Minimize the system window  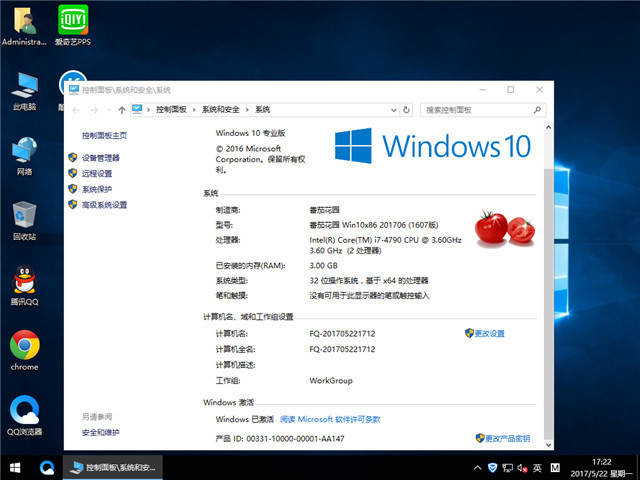tap(483, 90)
